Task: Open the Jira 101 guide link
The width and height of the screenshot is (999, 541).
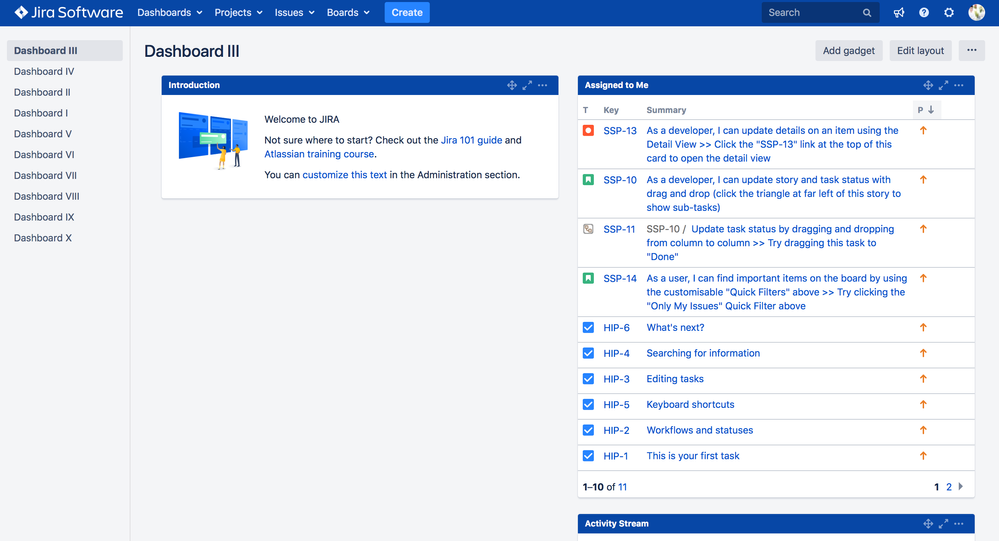Action: (471, 140)
